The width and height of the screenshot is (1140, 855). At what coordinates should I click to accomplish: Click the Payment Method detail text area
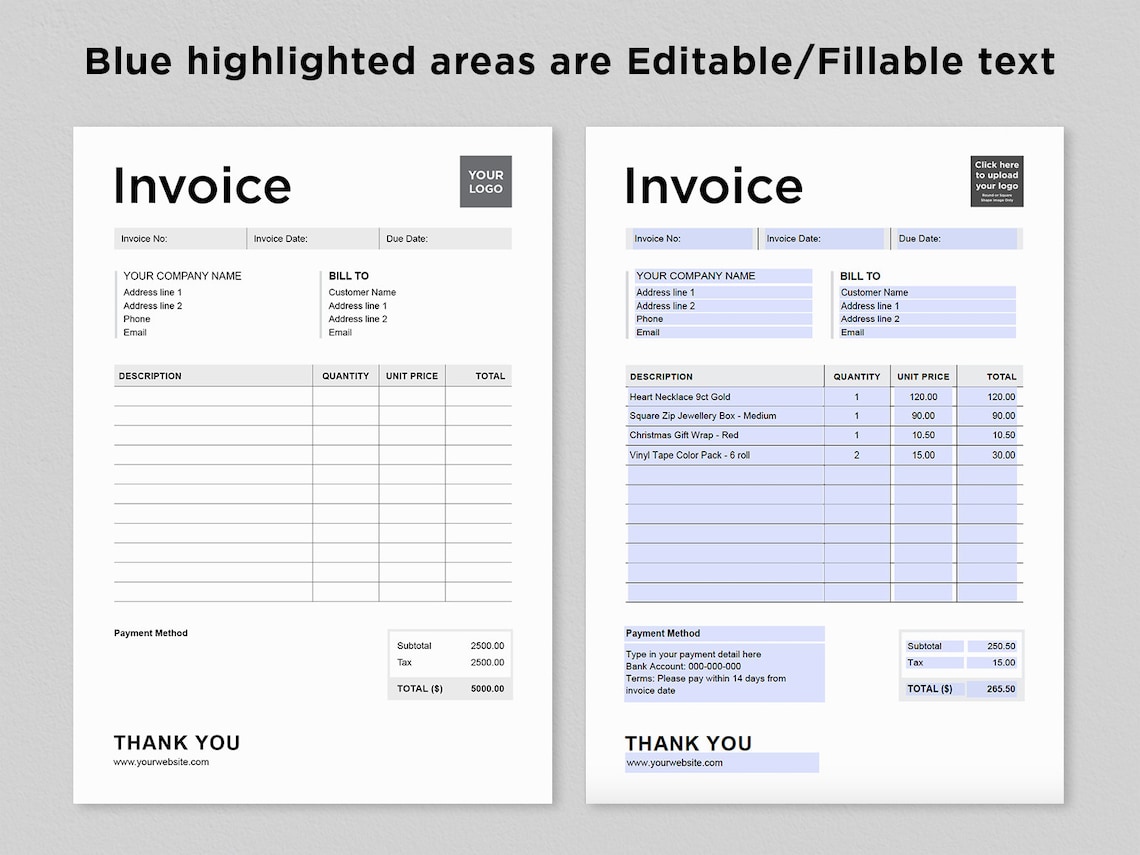[x=724, y=671]
